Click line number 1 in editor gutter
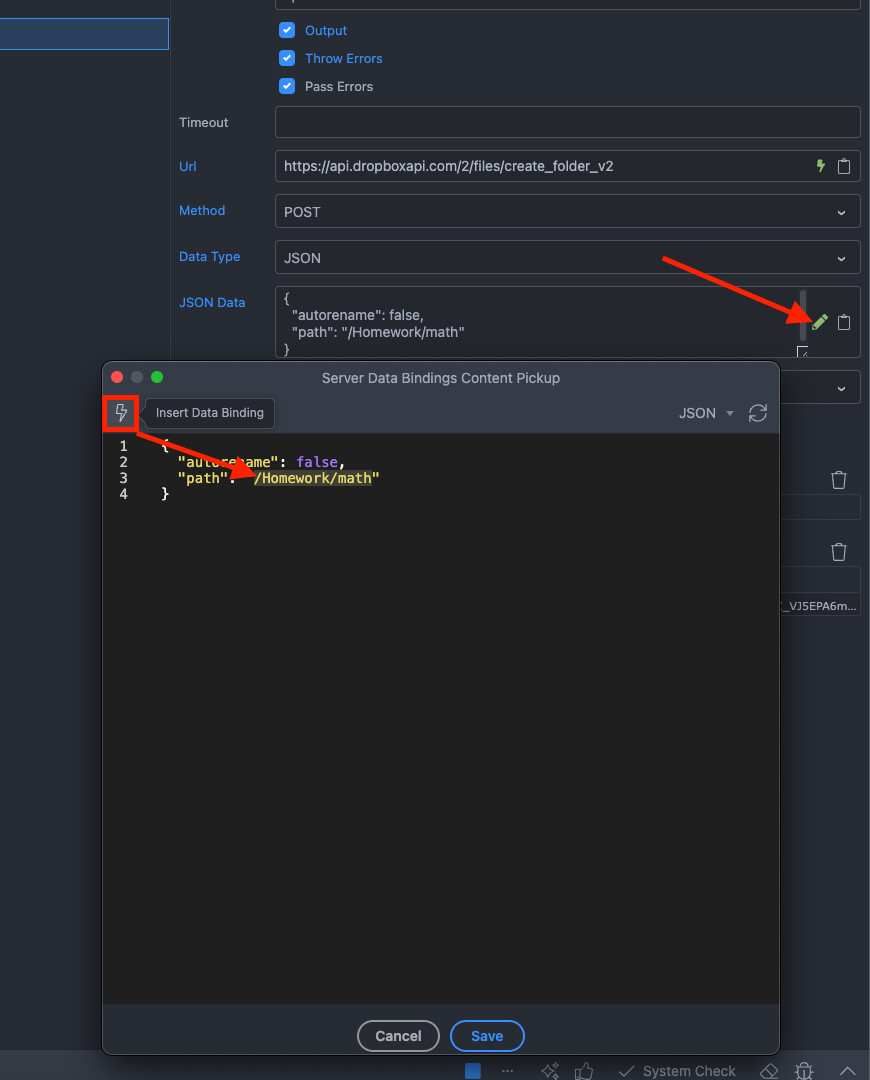Image resolution: width=870 pixels, height=1080 pixels. tap(123, 446)
